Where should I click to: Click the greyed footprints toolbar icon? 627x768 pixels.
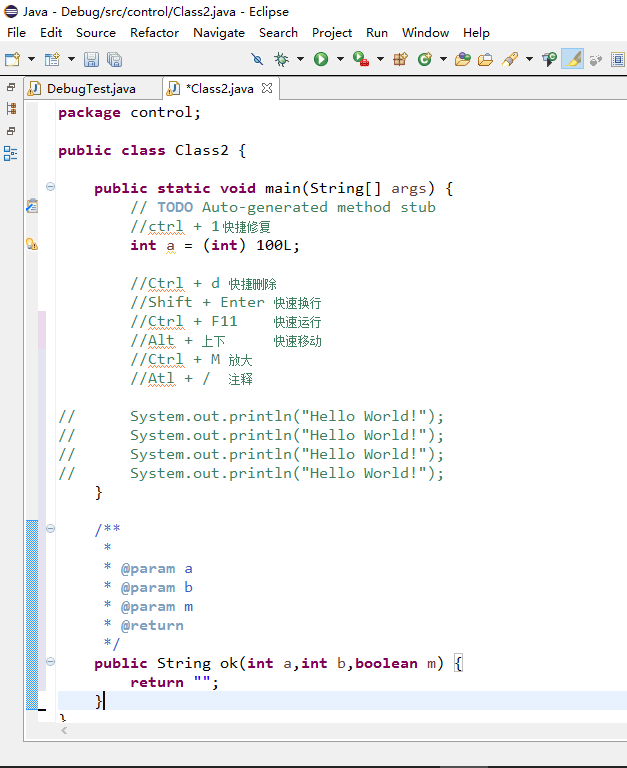[x=596, y=60]
